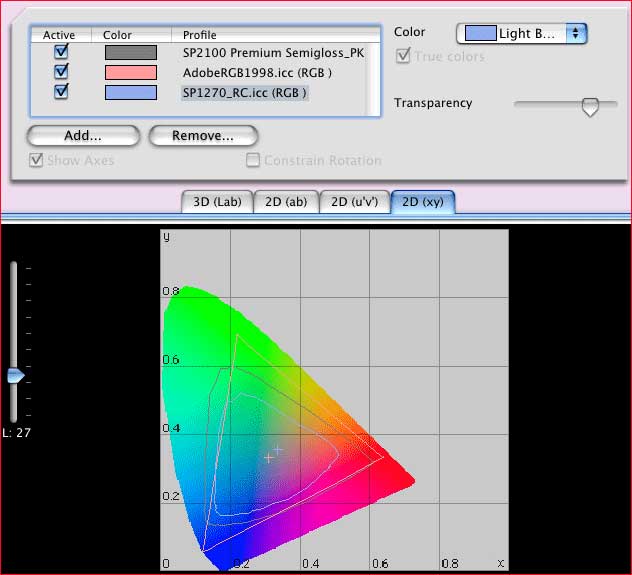
Task: Select the 2D (xy) tab
Action: tap(423, 201)
